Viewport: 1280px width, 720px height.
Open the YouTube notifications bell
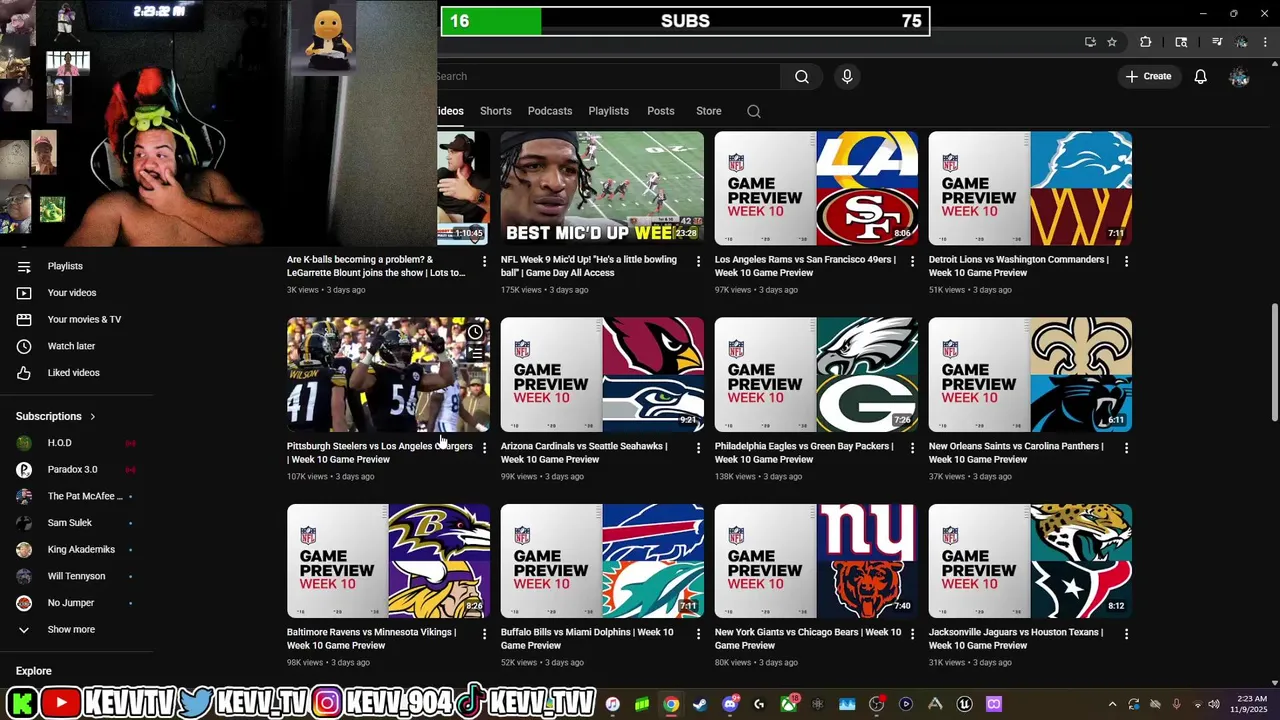coord(1200,76)
